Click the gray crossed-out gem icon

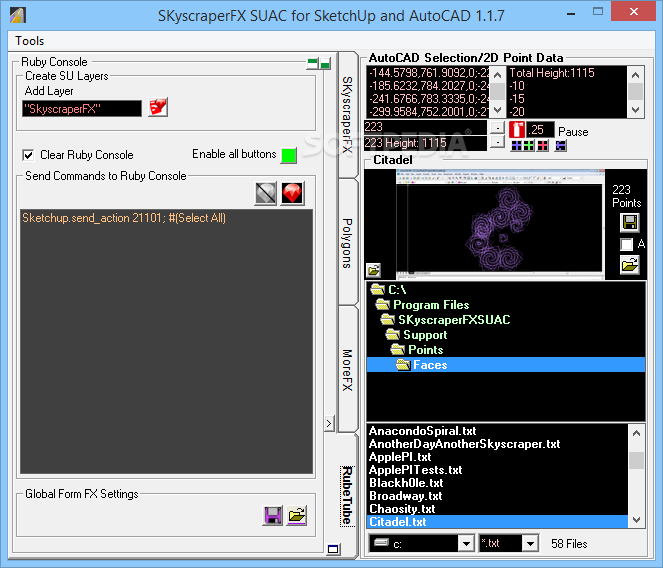(x=266, y=193)
